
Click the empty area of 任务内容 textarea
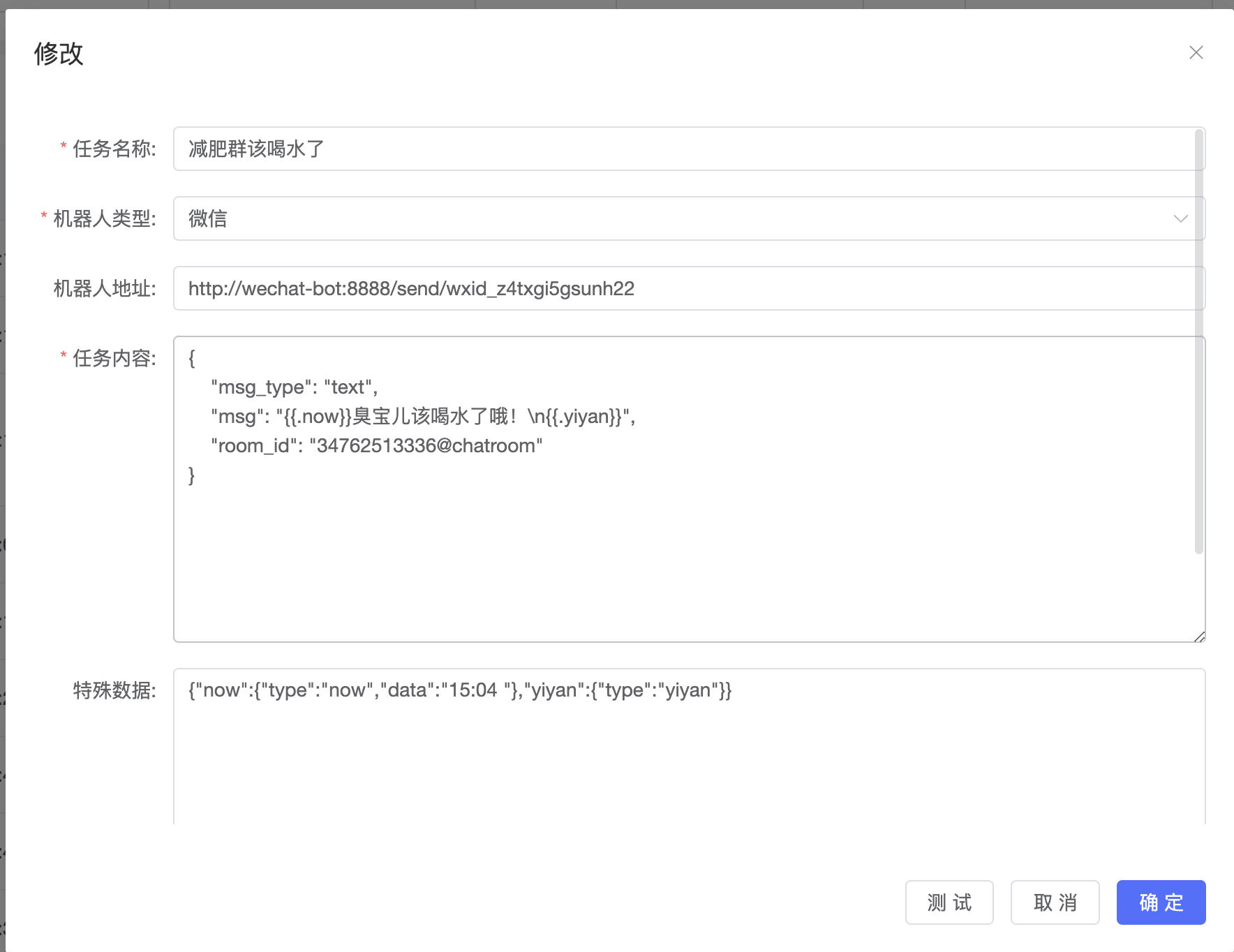(x=684, y=558)
